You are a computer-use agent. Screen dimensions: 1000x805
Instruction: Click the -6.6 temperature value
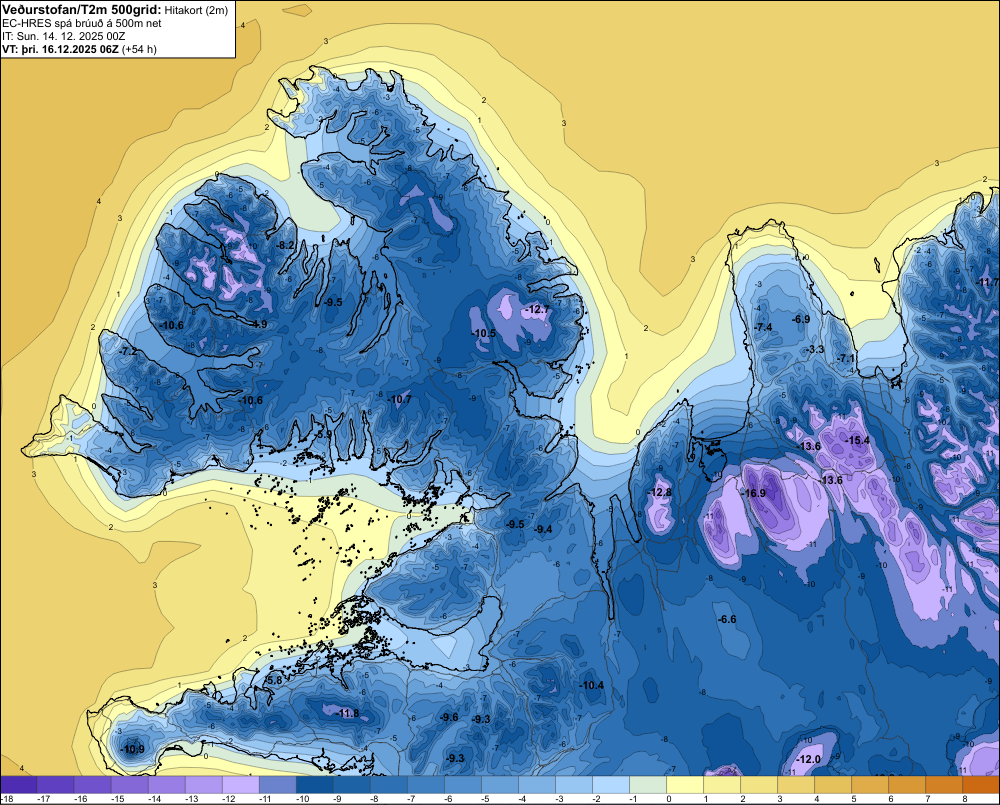(726, 619)
